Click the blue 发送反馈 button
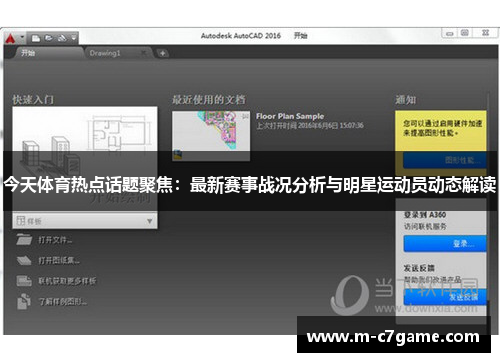The height and width of the screenshot is (362, 500). [x=445, y=297]
